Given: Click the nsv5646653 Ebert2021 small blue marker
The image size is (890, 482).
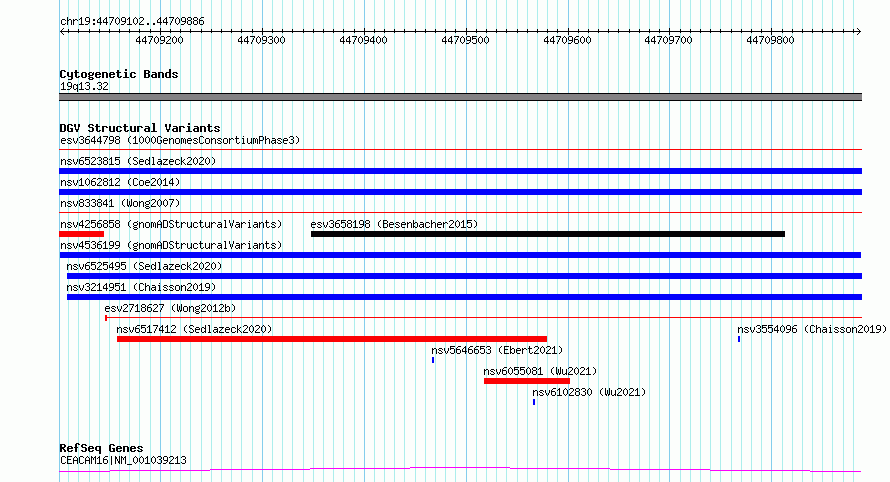Looking at the screenshot, I should click(433, 360).
